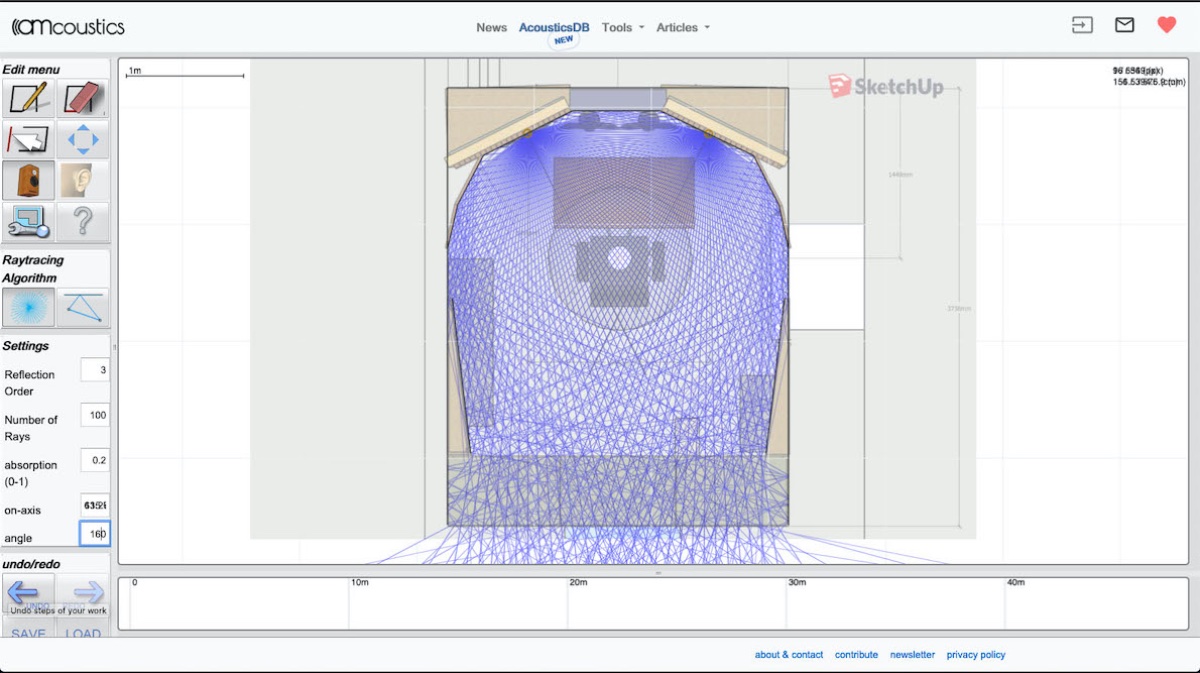
Task: Activate the blue move arrows tool
Action: click(x=82, y=139)
